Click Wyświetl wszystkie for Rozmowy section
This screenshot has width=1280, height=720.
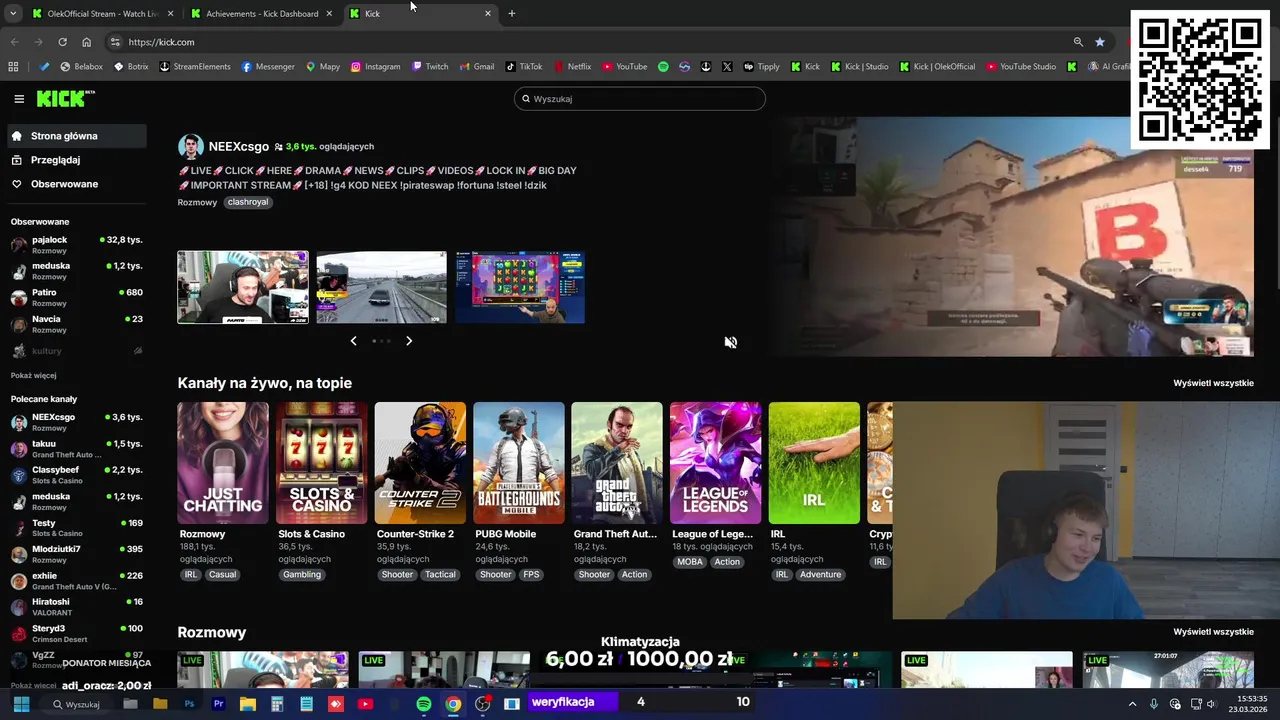click(x=1213, y=632)
